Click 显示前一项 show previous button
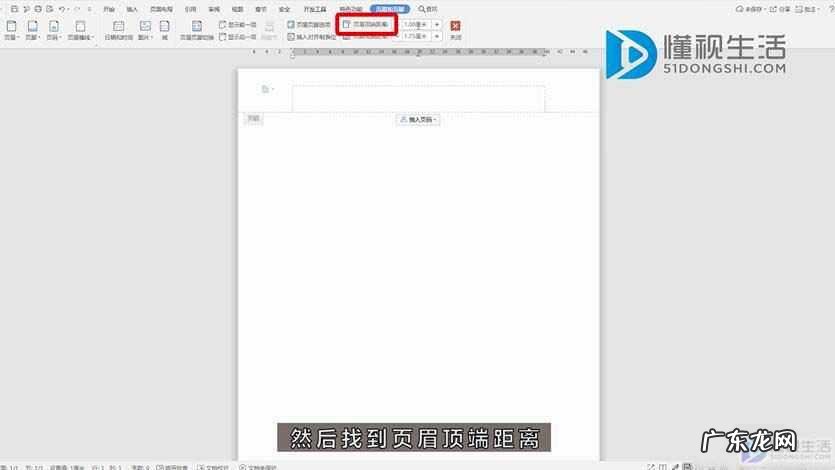The width and height of the screenshot is (835, 470). [x=238, y=24]
